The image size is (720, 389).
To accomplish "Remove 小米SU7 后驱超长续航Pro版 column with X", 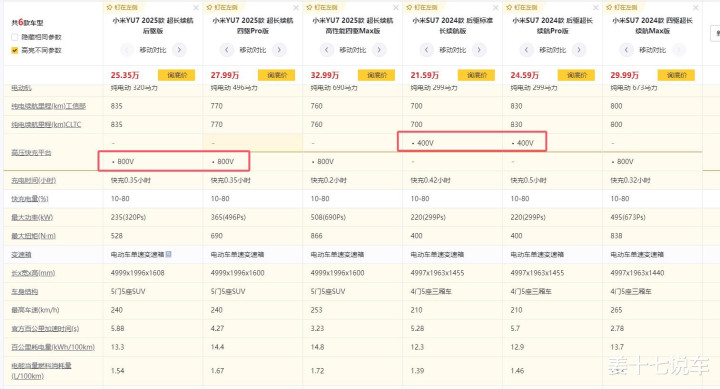I will tap(596, 8).
